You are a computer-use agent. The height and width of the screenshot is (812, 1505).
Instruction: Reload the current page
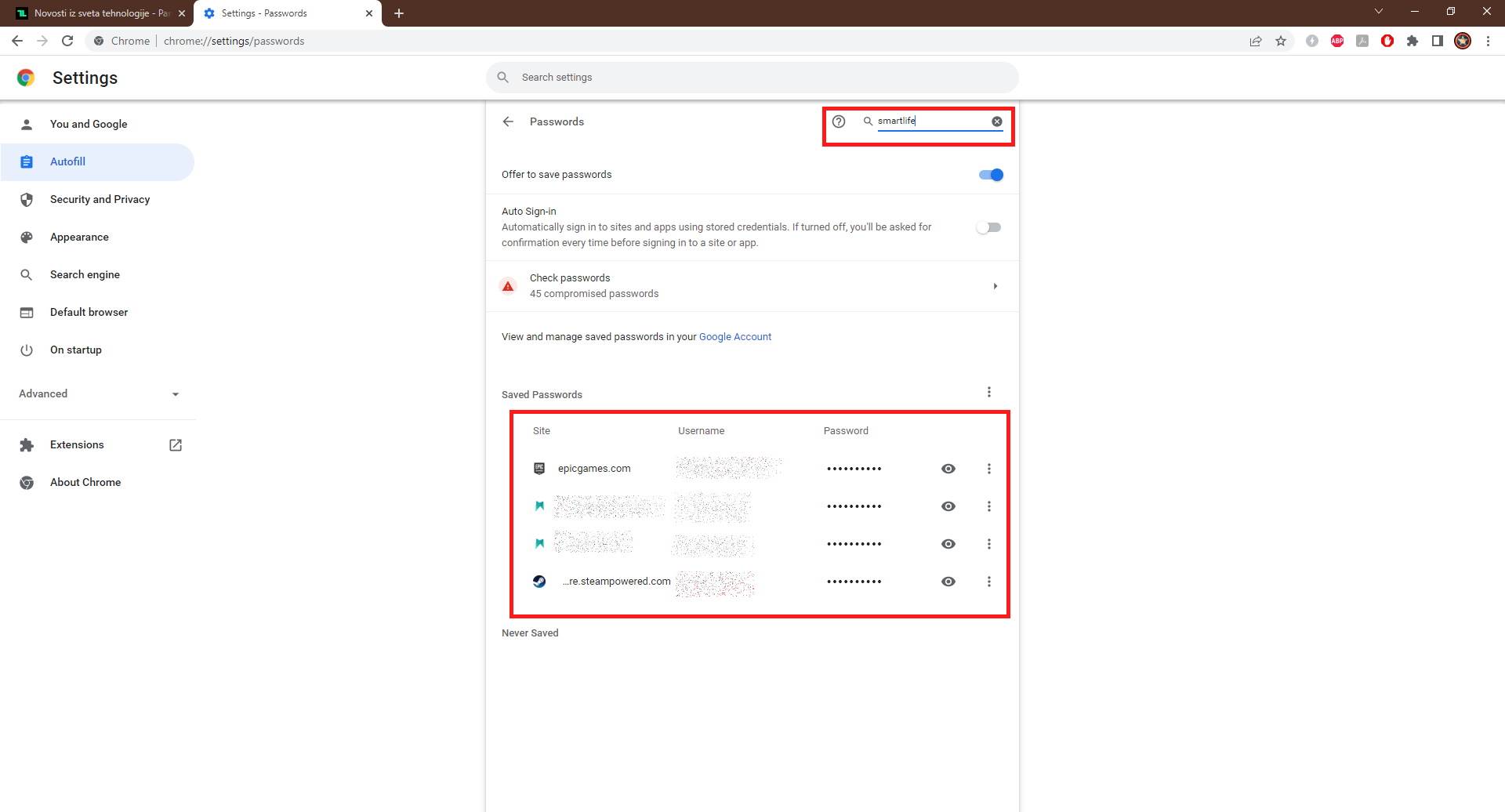pos(67,41)
